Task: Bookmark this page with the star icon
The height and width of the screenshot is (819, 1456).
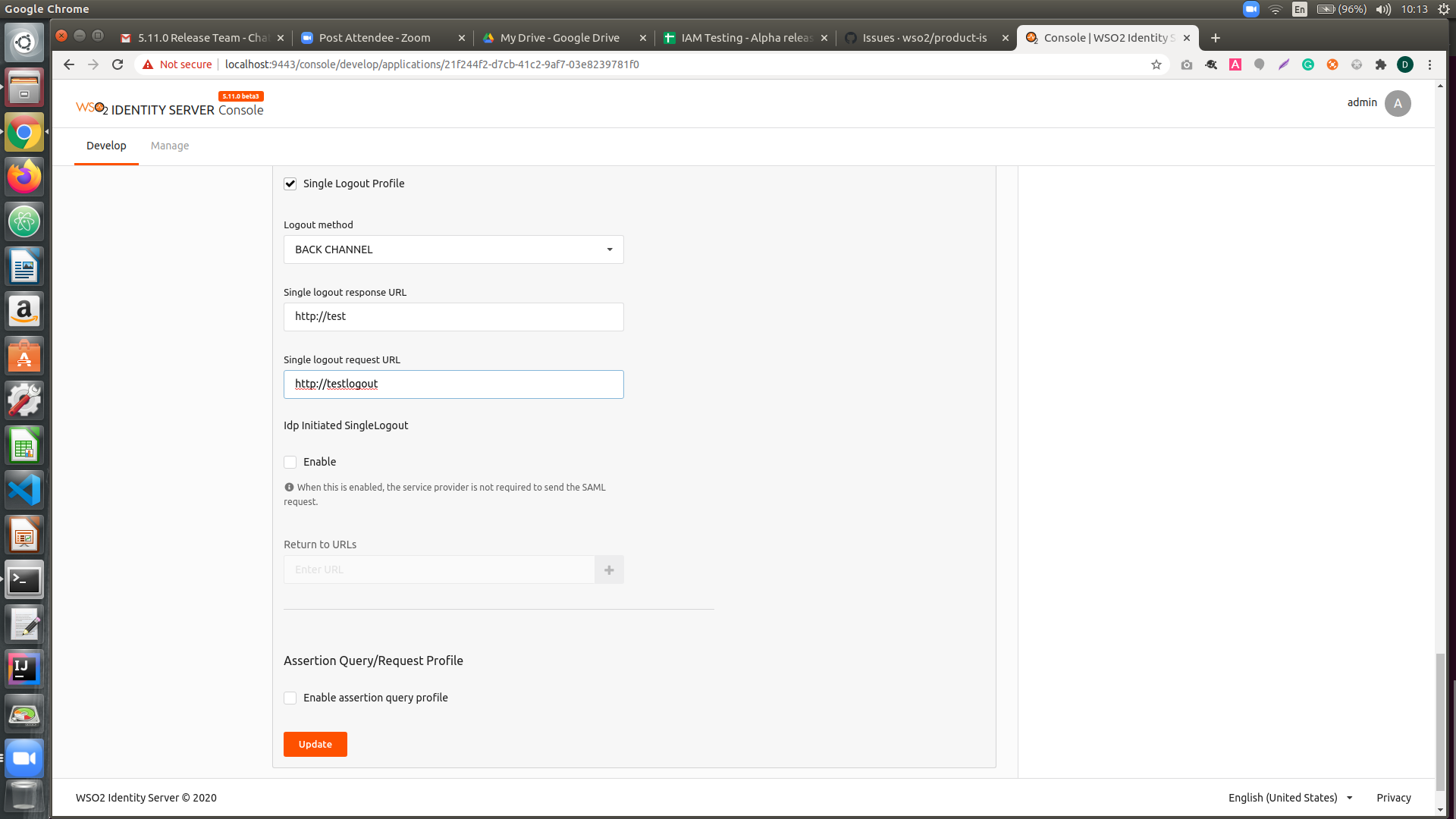Action: [1156, 64]
